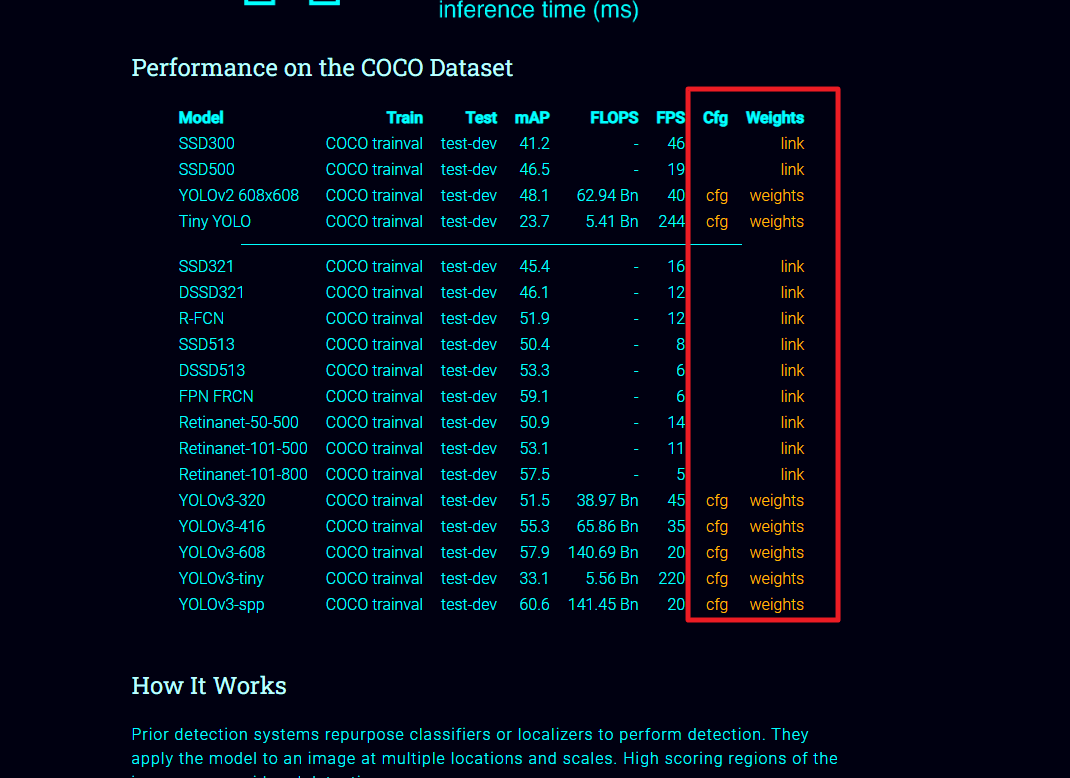The image size is (1070, 778).
Task: Click the mAP column header
Action: (532, 117)
